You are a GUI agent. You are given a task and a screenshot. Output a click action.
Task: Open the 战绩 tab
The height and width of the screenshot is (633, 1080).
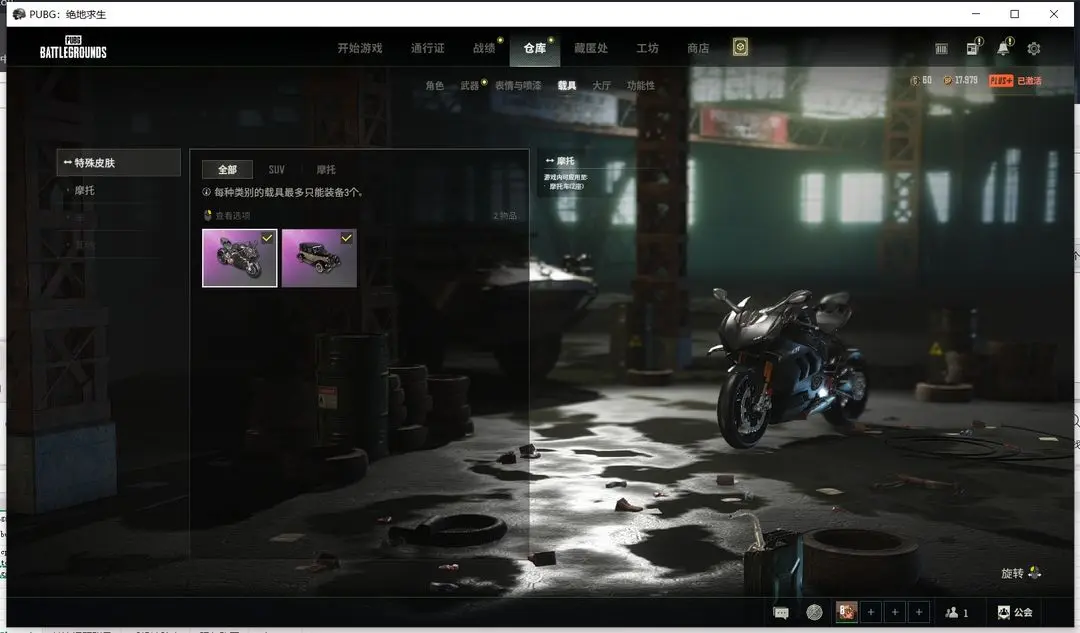pos(484,48)
